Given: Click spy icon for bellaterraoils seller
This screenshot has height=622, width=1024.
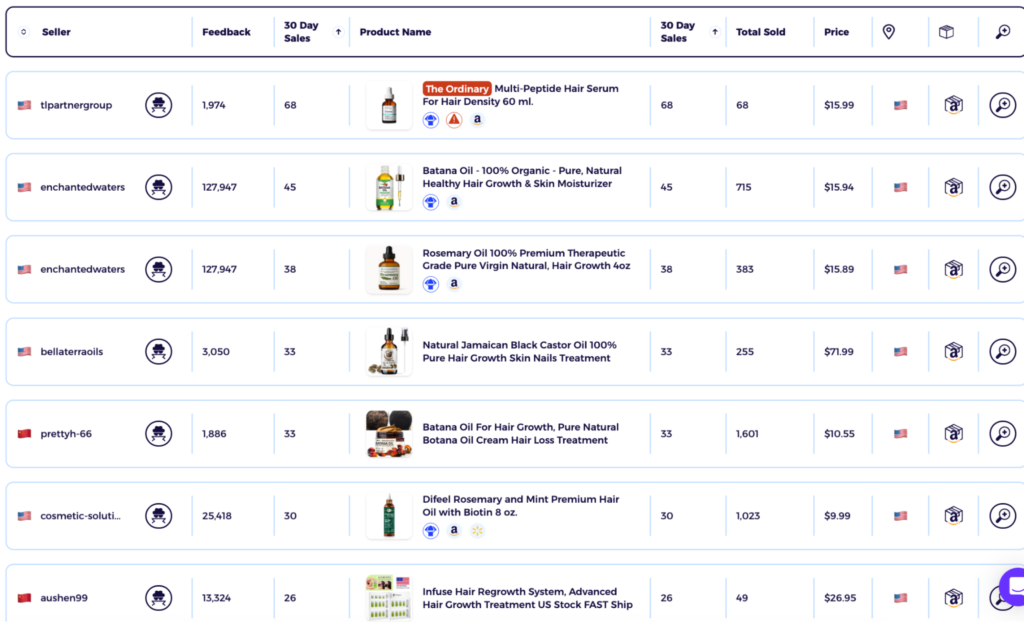Looking at the screenshot, I should (159, 352).
